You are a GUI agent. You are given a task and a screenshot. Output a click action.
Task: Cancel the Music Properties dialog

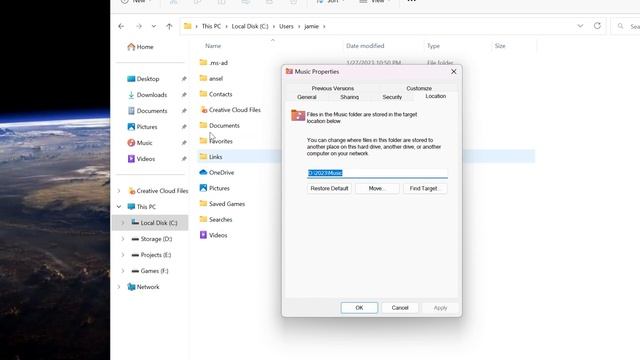click(400, 308)
